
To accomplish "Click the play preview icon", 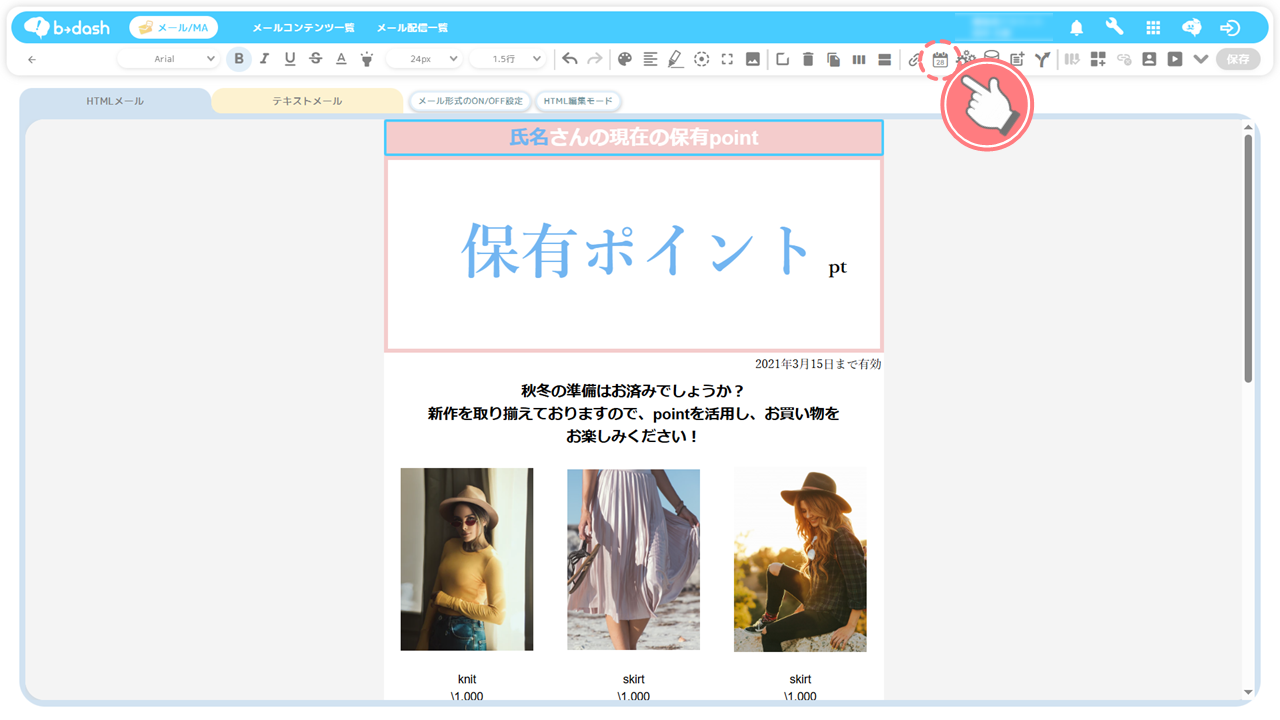I will [1175, 59].
